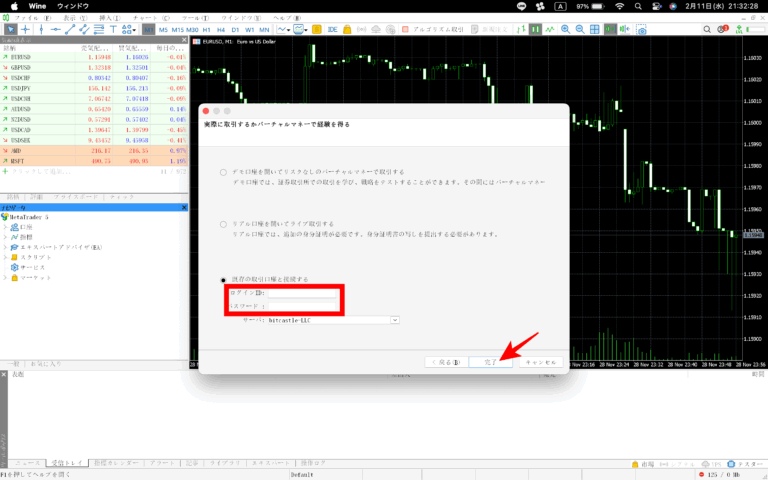Switch to candlestick chart display

click(x=535, y=29)
